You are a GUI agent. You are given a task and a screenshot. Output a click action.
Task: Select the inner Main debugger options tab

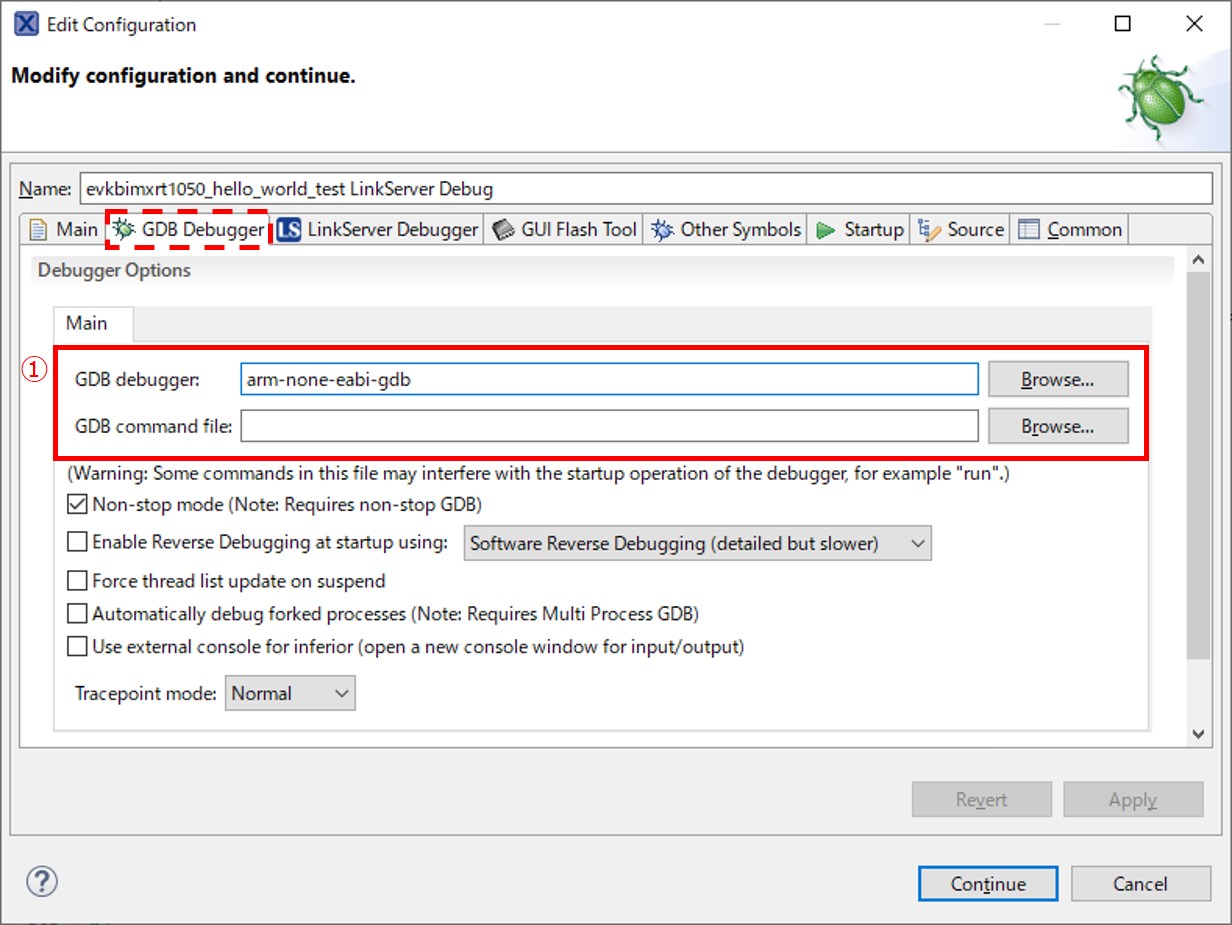click(86, 324)
